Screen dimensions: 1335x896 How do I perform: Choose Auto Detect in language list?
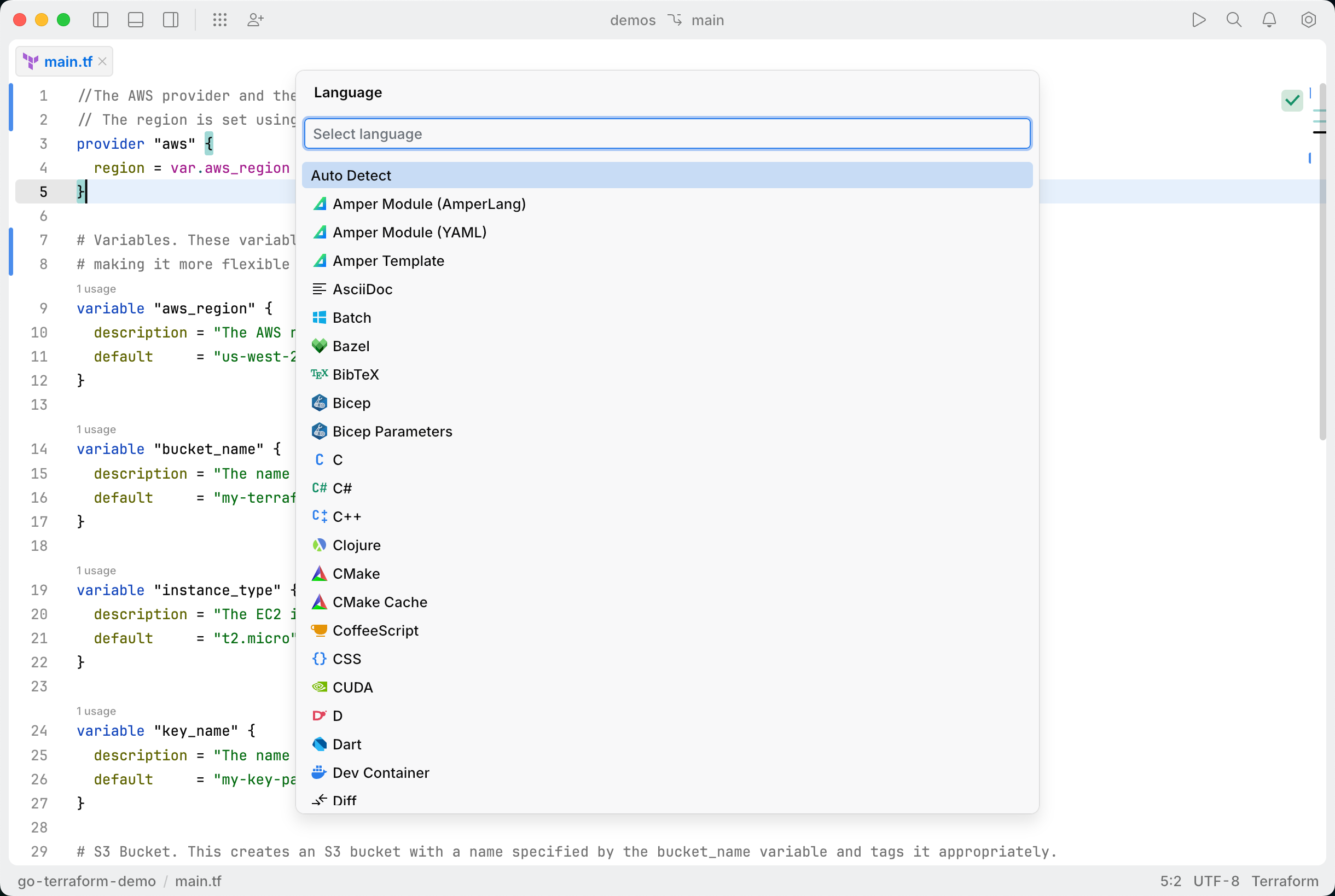[x=666, y=176]
